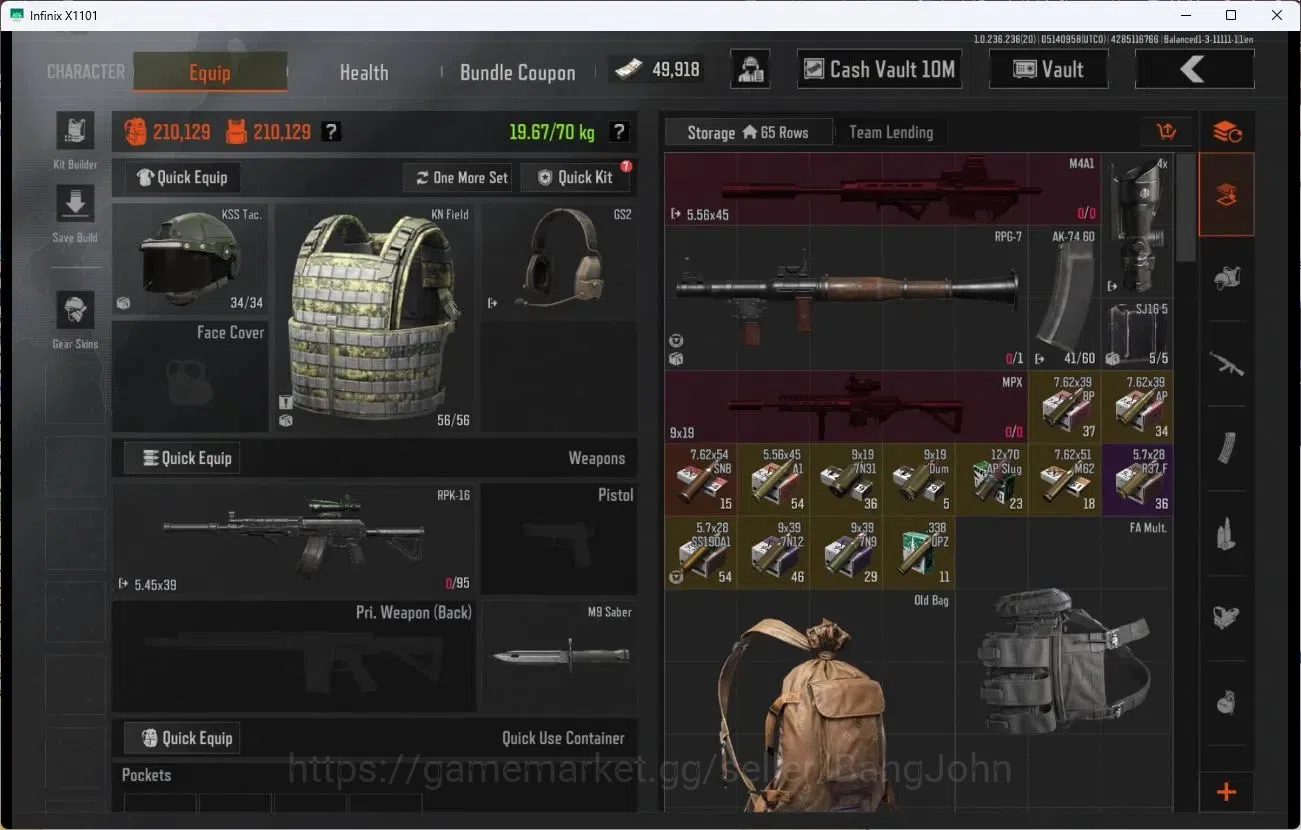The image size is (1301, 830).
Task: Click the back arrow button
Action: (x=1194, y=69)
